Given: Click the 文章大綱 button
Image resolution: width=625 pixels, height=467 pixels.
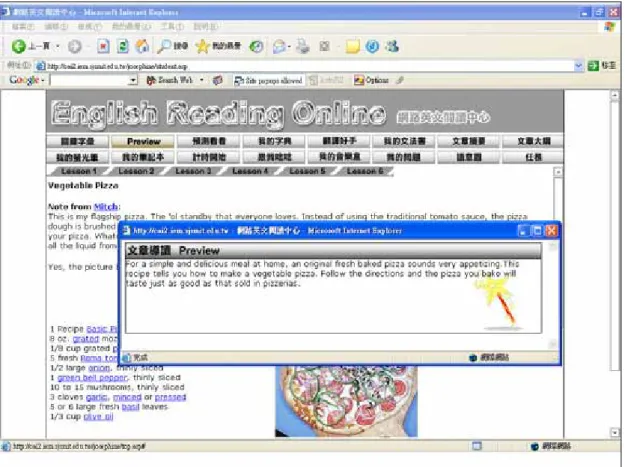Looking at the screenshot, I should [533, 141].
